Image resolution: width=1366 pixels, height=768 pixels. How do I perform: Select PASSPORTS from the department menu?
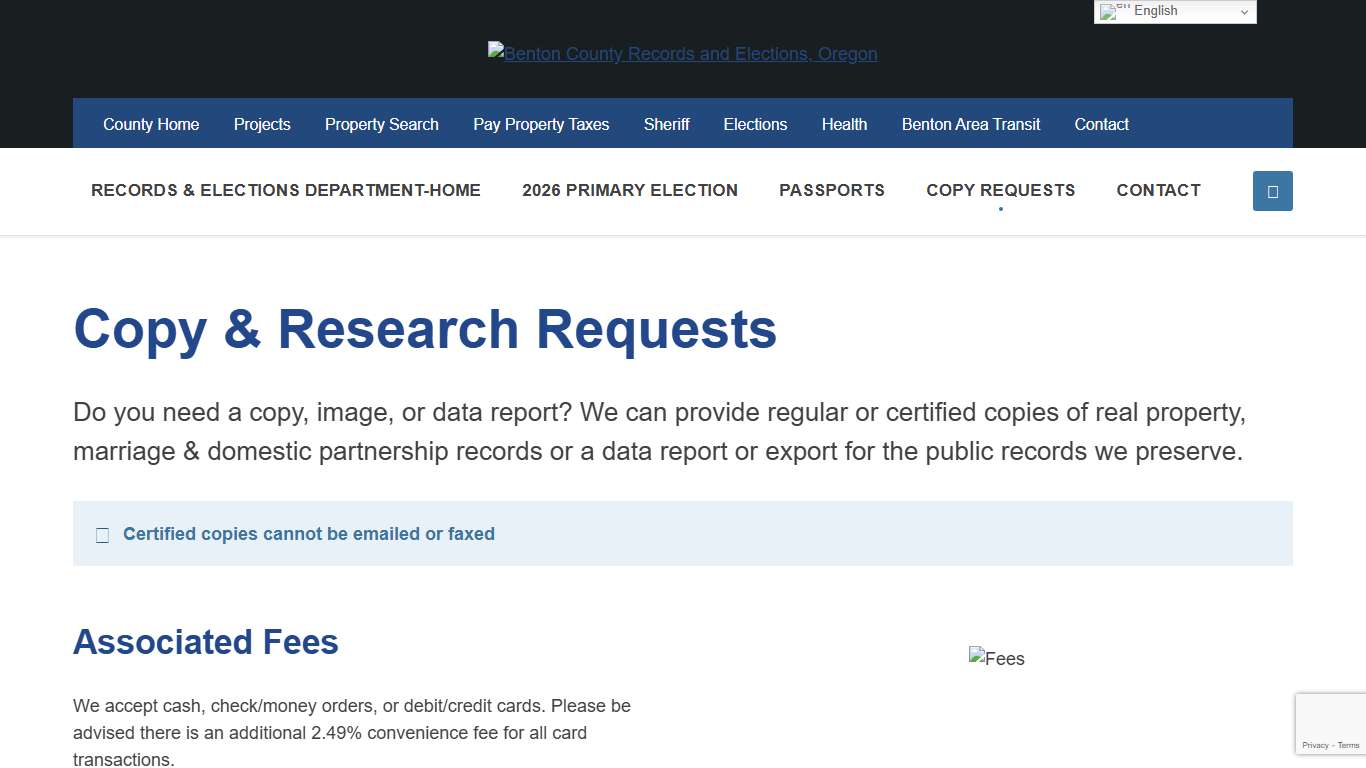[832, 190]
